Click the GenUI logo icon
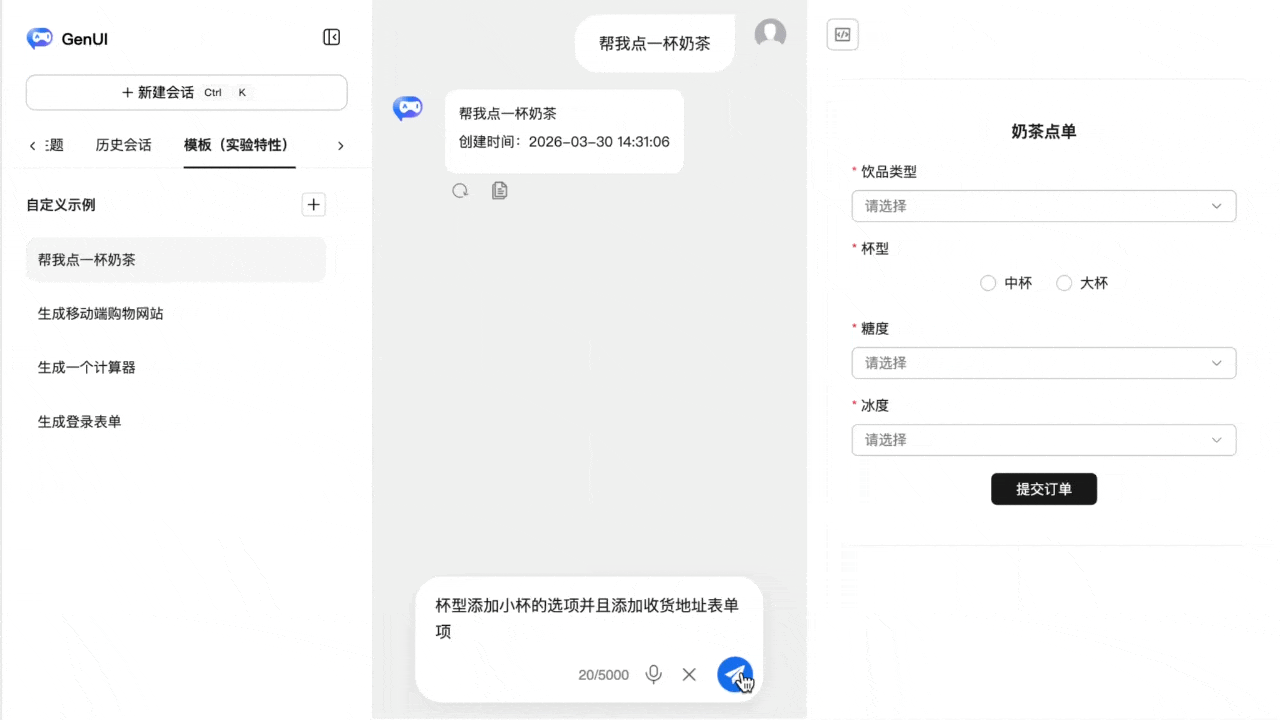The width and height of the screenshot is (1280, 720). click(39, 38)
